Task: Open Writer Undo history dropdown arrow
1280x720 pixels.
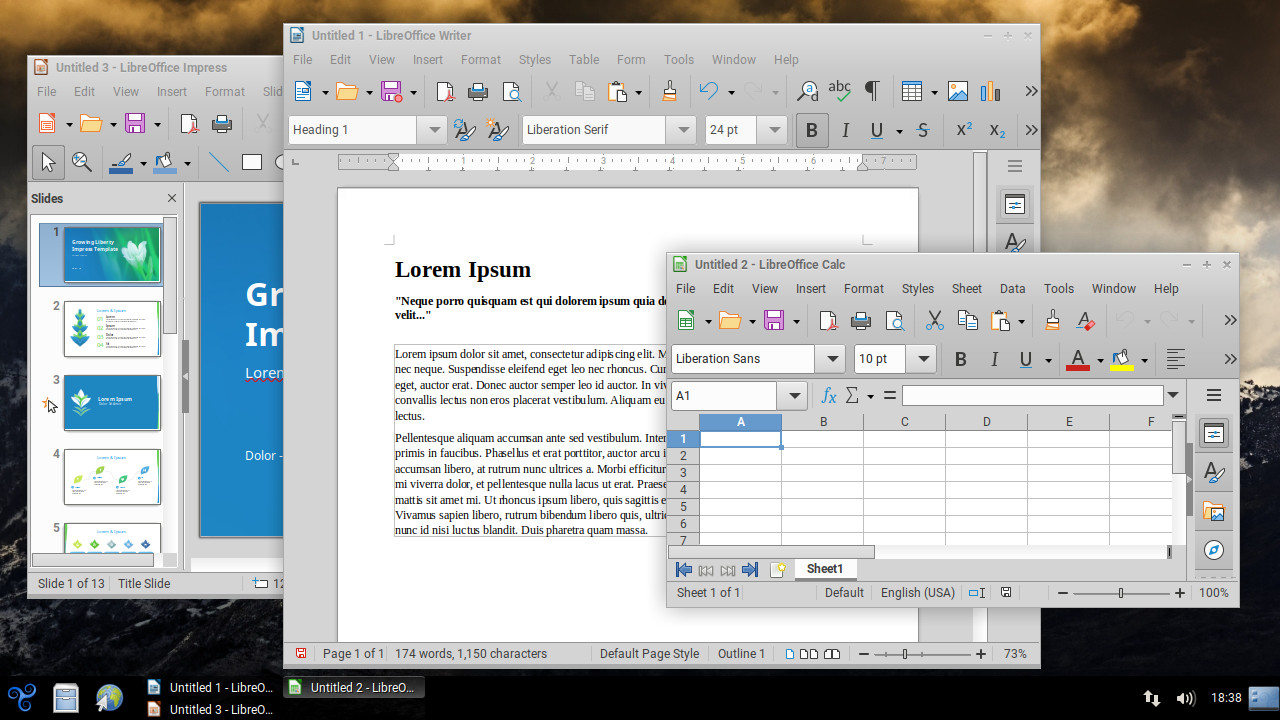Action: pyautogui.click(x=731, y=91)
